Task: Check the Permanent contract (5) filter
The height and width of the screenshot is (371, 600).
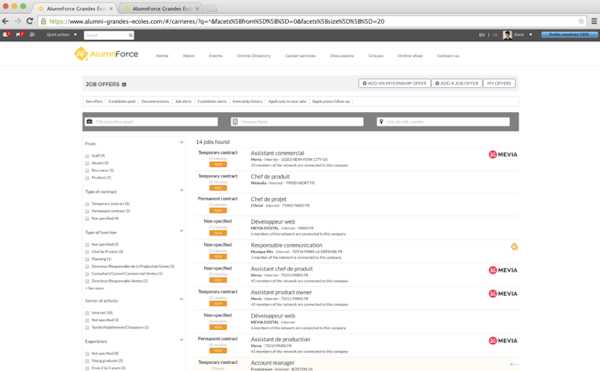Action: pos(87,211)
